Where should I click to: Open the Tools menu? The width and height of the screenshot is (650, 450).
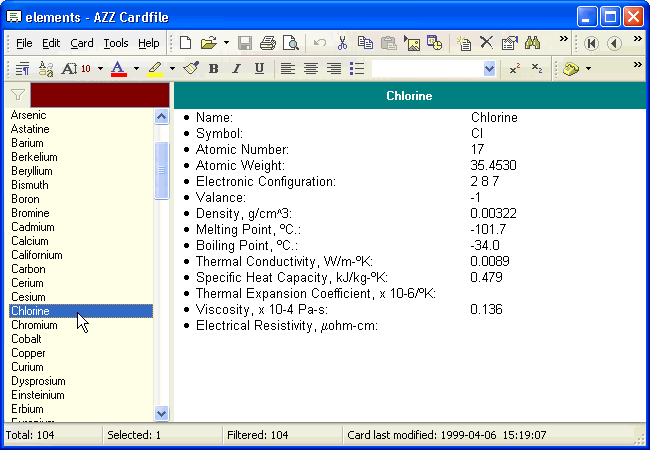pyautogui.click(x=116, y=43)
